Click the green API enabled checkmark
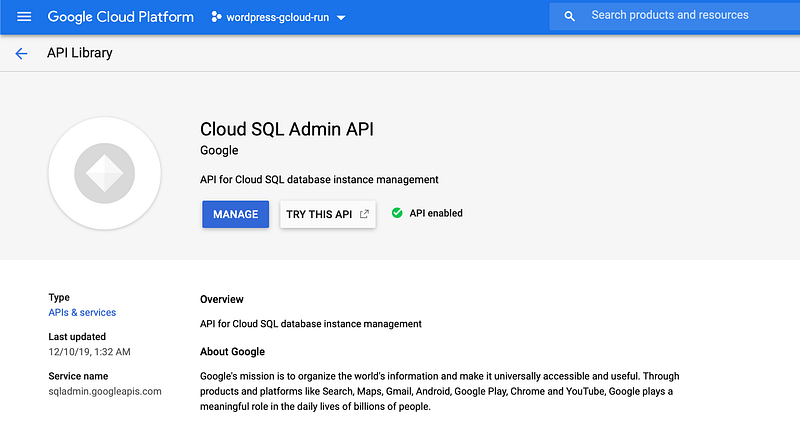This screenshot has height=435, width=800. tap(397, 213)
